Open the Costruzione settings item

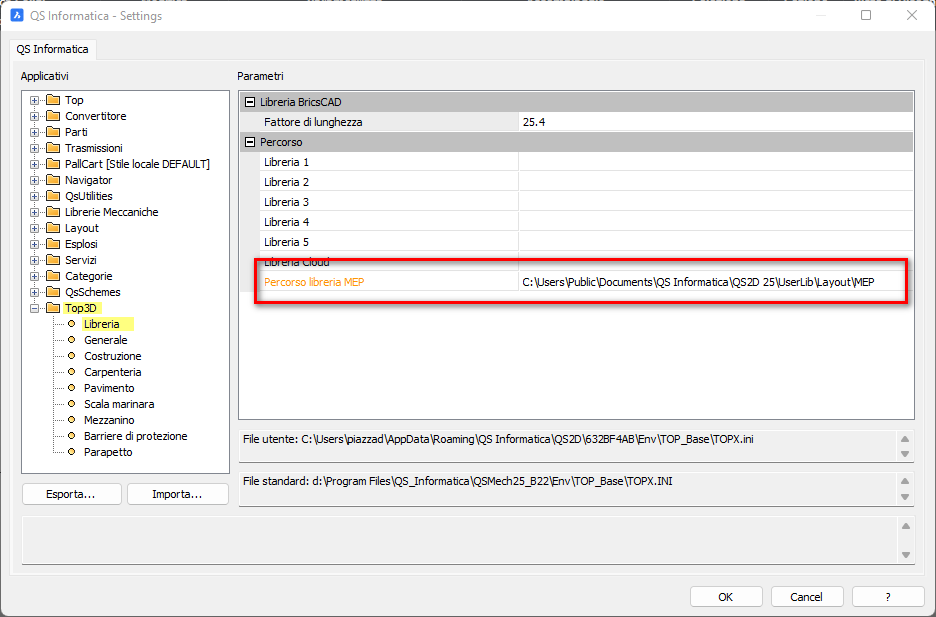tap(113, 356)
